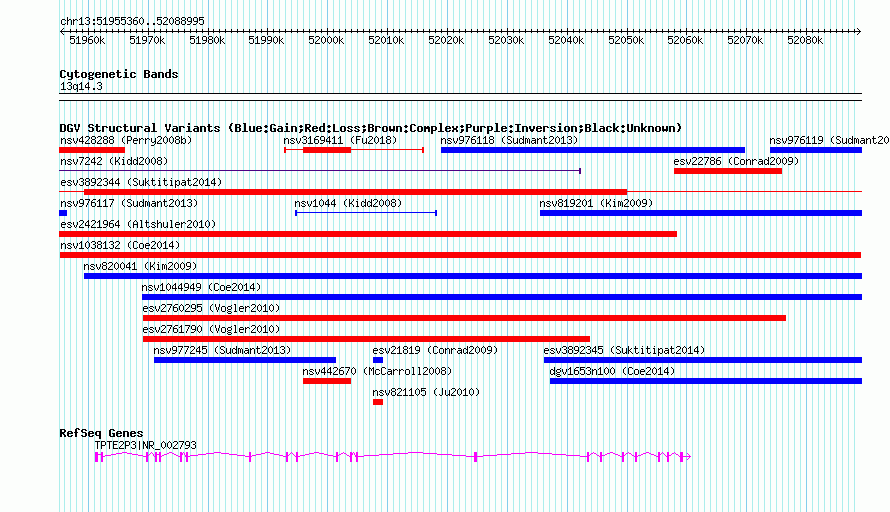Click the RefSeq Genes track title

(101, 433)
